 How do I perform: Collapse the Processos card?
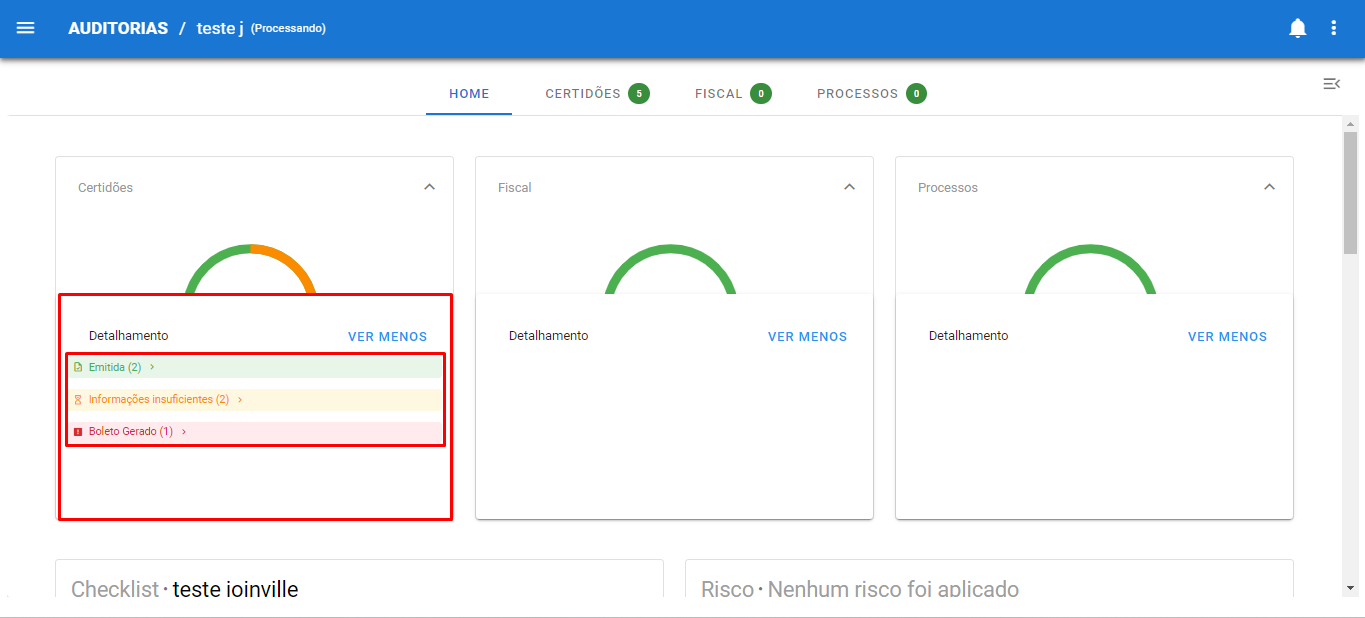coord(1269,187)
